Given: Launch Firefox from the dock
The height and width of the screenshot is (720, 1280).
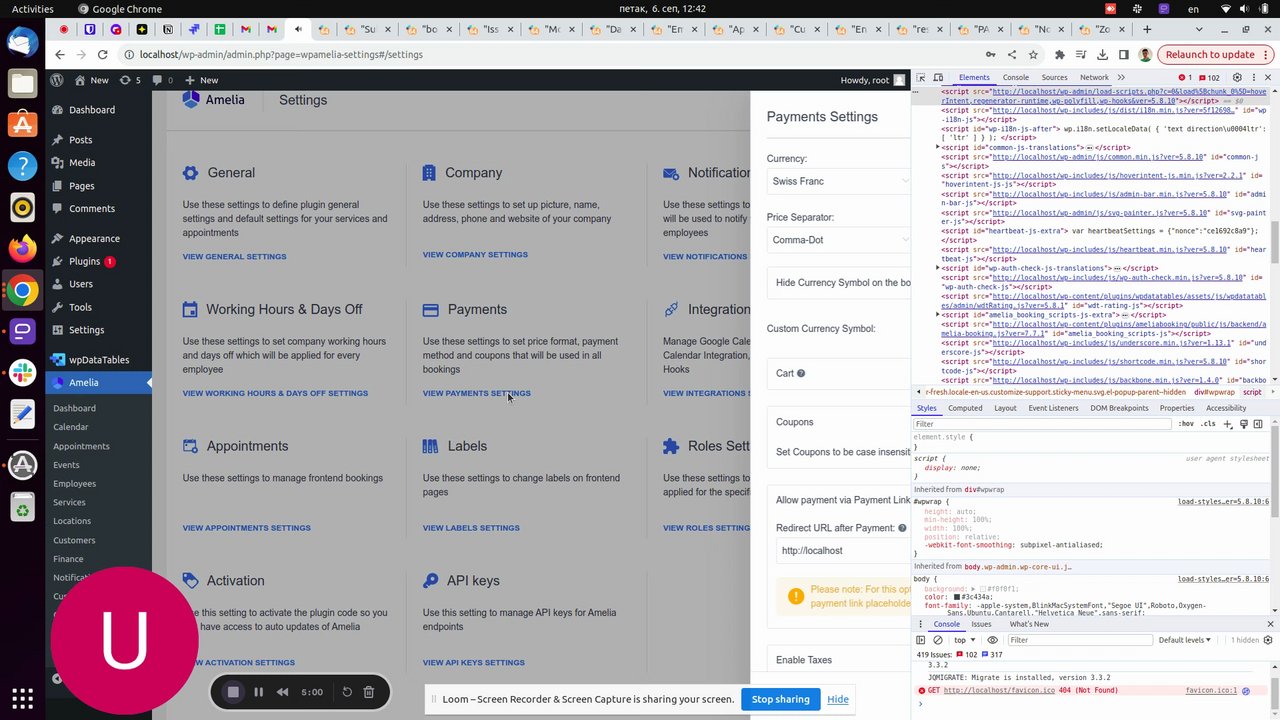Looking at the screenshot, I should click(x=22, y=248).
